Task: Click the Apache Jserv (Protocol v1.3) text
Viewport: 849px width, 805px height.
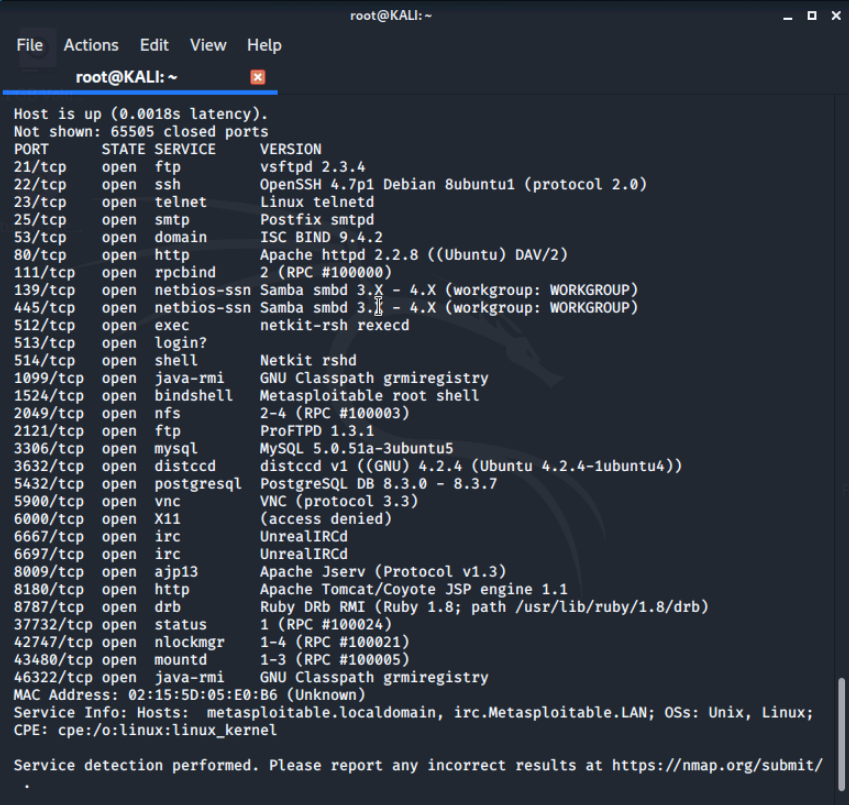Action: (x=383, y=572)
